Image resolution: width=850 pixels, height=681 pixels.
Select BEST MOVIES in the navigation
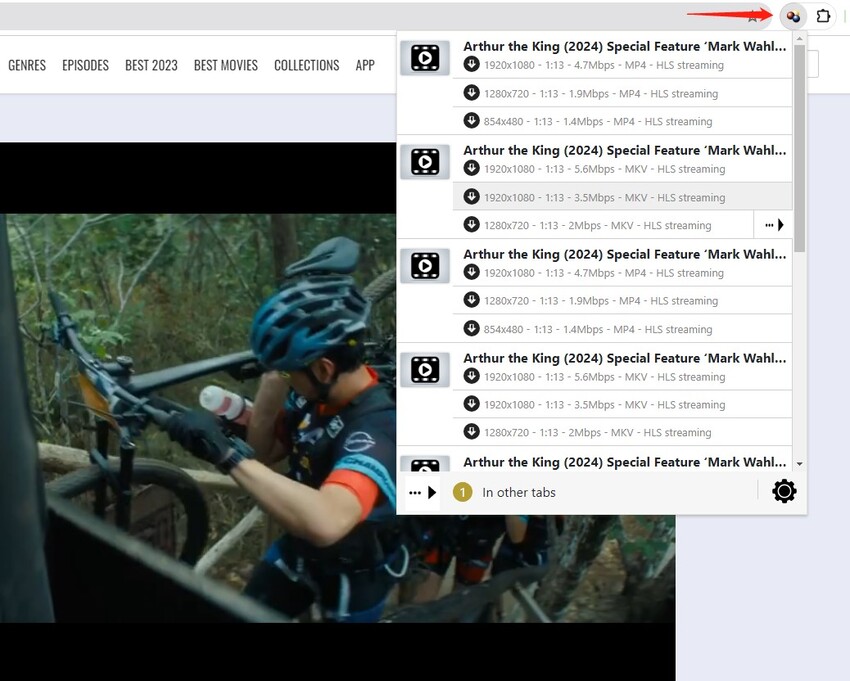pyautogui.click(x=225, y=65)
